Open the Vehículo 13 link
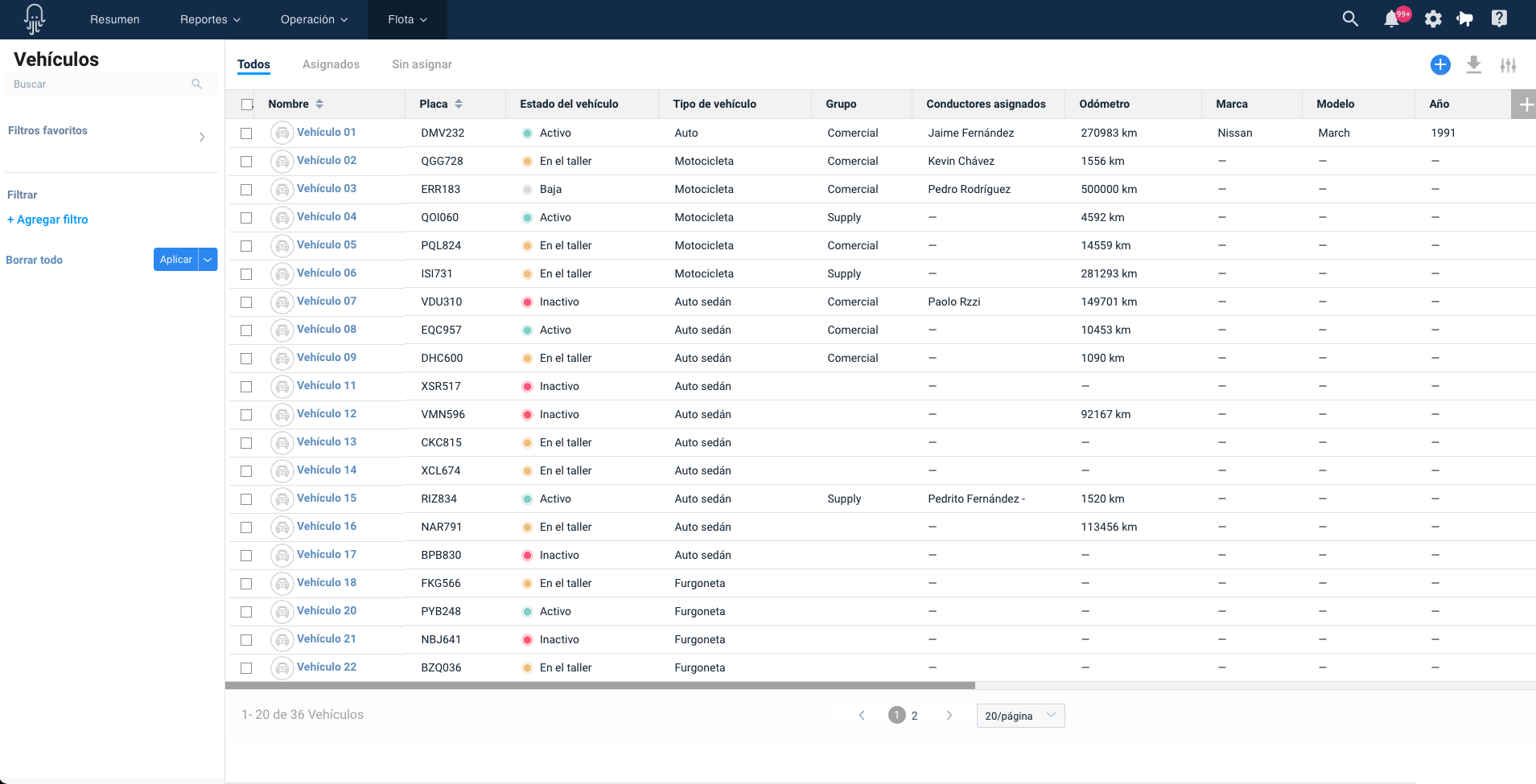Viewport: 1536px width, 784px height. click(326, 441)
